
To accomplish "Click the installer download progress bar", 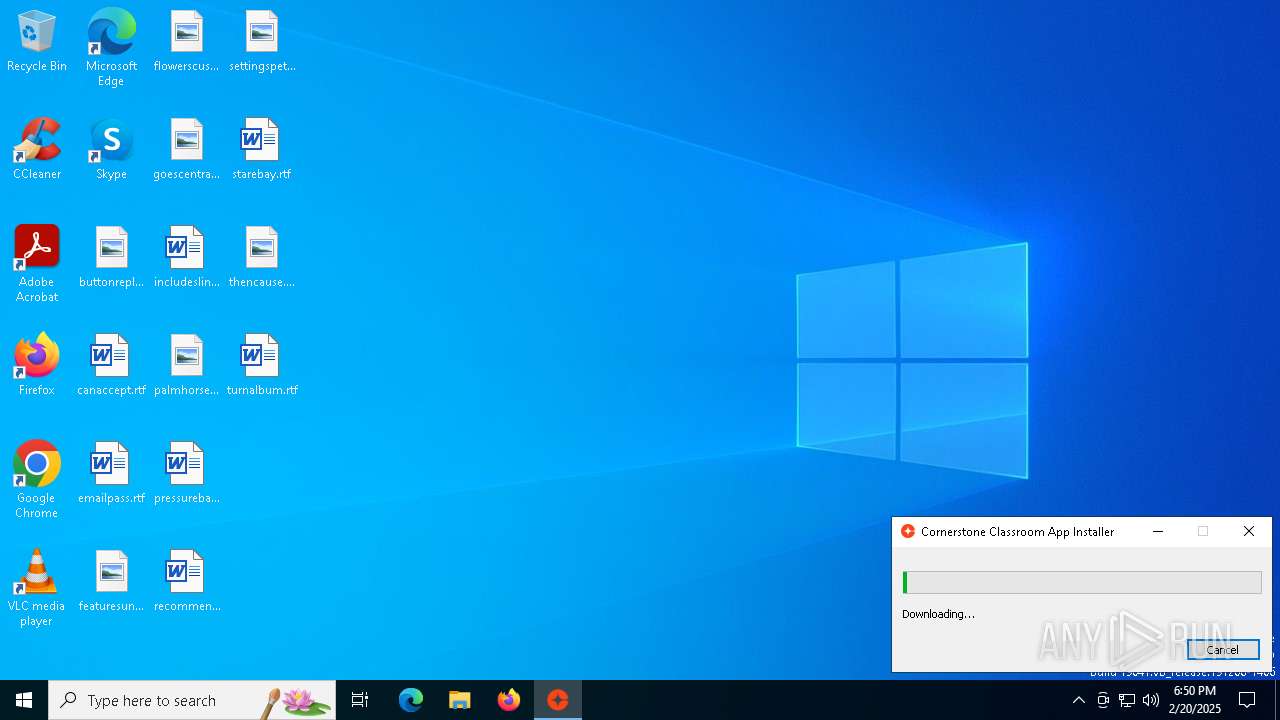I will 1082,582.
